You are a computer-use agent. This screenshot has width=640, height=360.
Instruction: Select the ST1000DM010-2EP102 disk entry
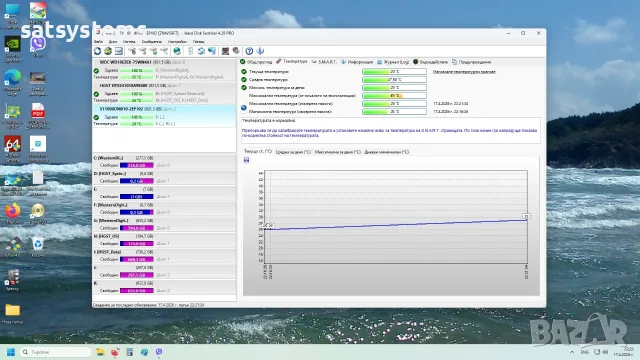(x=164, y=116)
